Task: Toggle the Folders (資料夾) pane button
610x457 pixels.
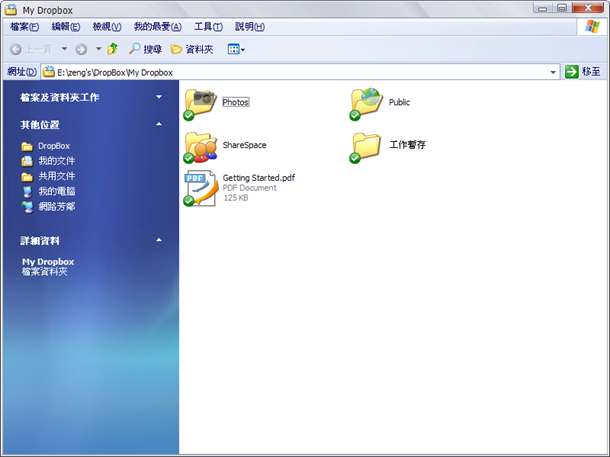Action: click(x=192, y=49)
